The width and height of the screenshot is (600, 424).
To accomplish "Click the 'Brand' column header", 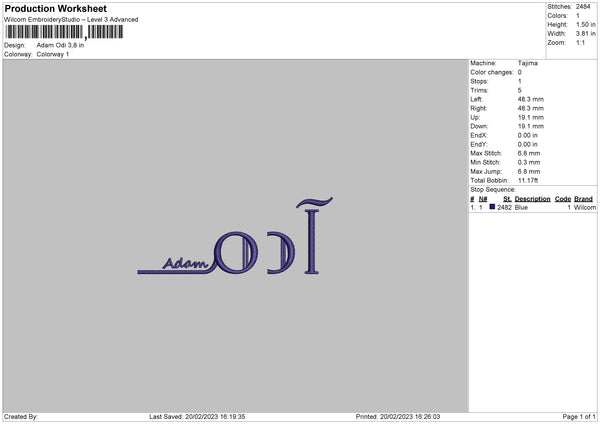I will coord(583,199).
